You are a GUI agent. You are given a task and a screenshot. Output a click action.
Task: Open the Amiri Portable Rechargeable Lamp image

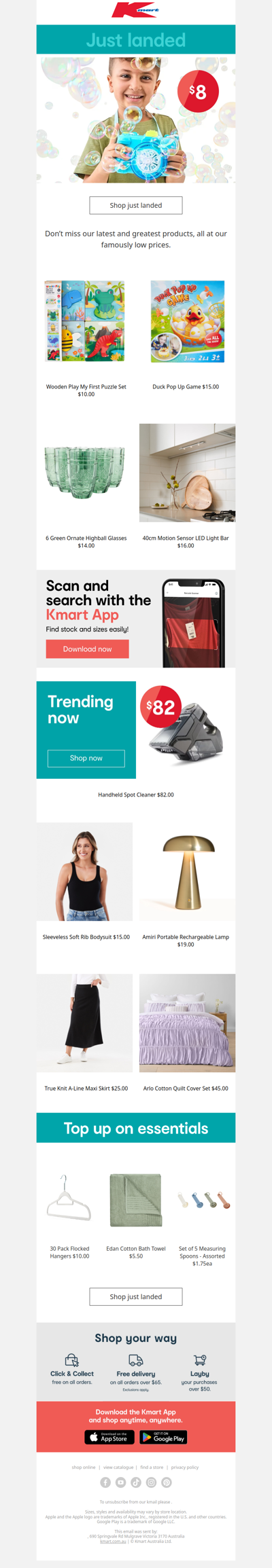coord(187,872)
